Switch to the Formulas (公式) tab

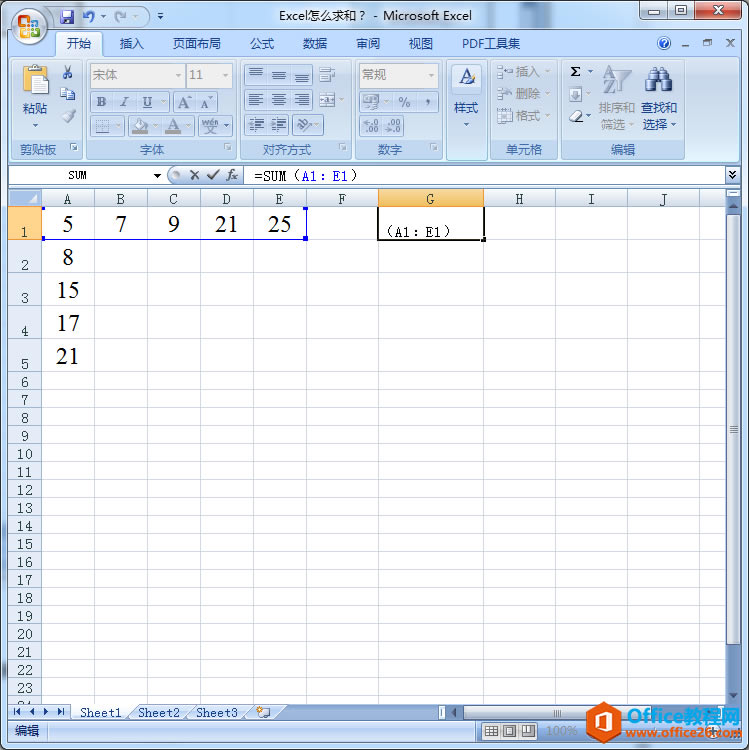coord(262,44)
